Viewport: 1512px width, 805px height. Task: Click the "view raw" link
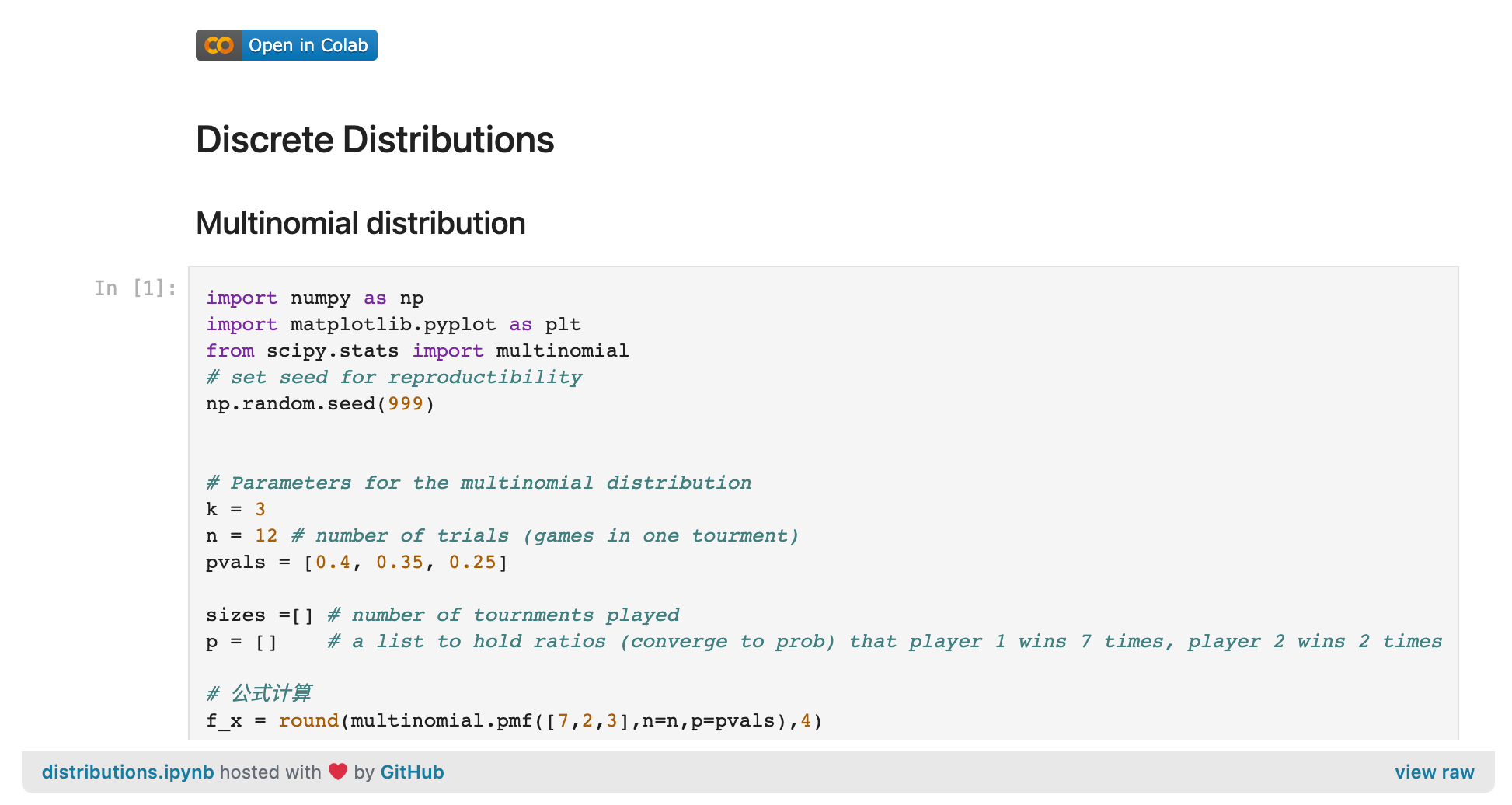coord(1434,772)
